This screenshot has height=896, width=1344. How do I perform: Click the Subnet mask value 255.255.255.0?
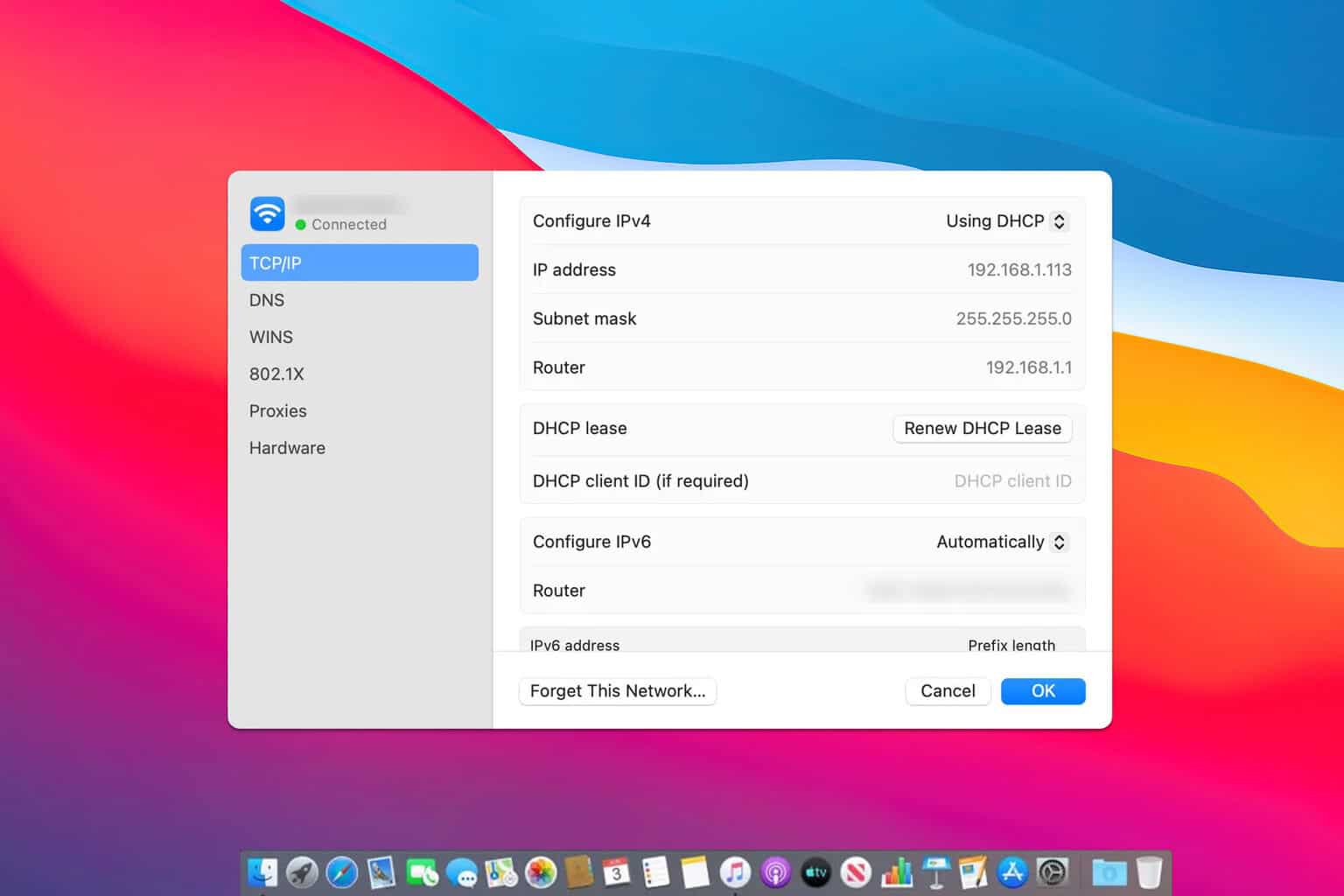pyautogui.click(x=1013, y=318)
